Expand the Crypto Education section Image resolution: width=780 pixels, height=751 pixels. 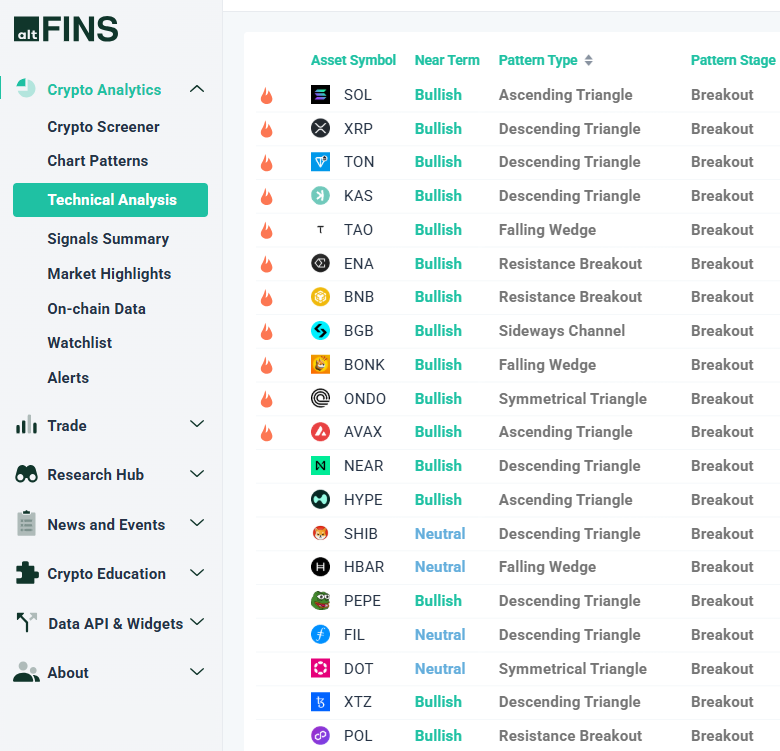197,574
